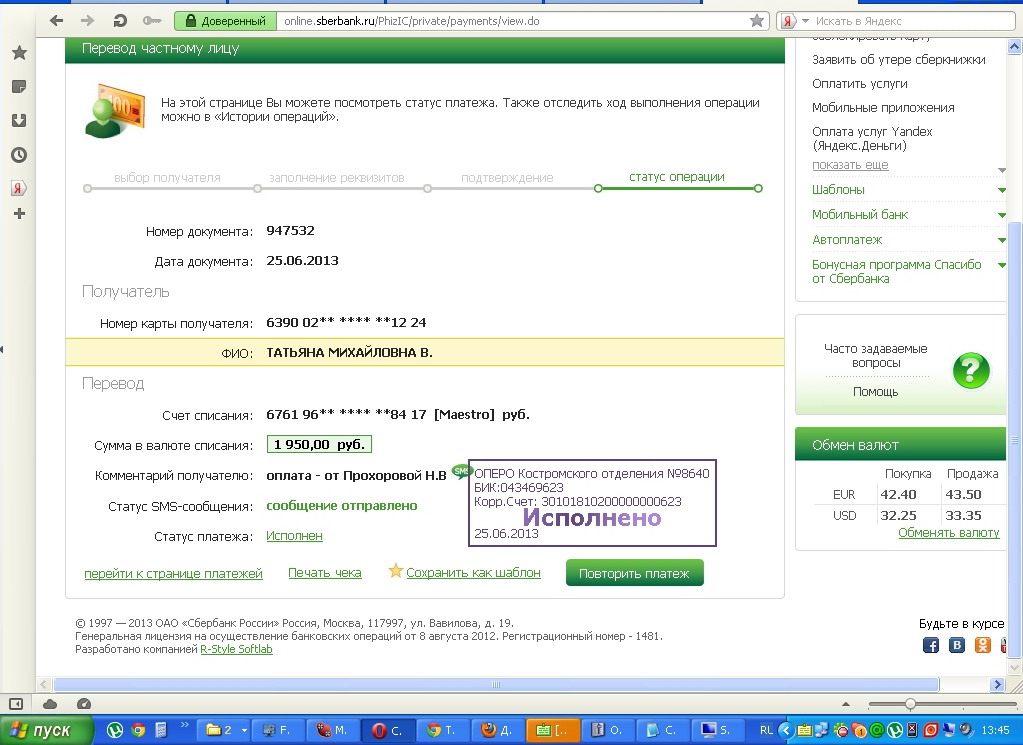The width and height of the screenshot is (1023, 745).
Task: Expand hidden system tray icons arrow
Action: pos(786,730)
